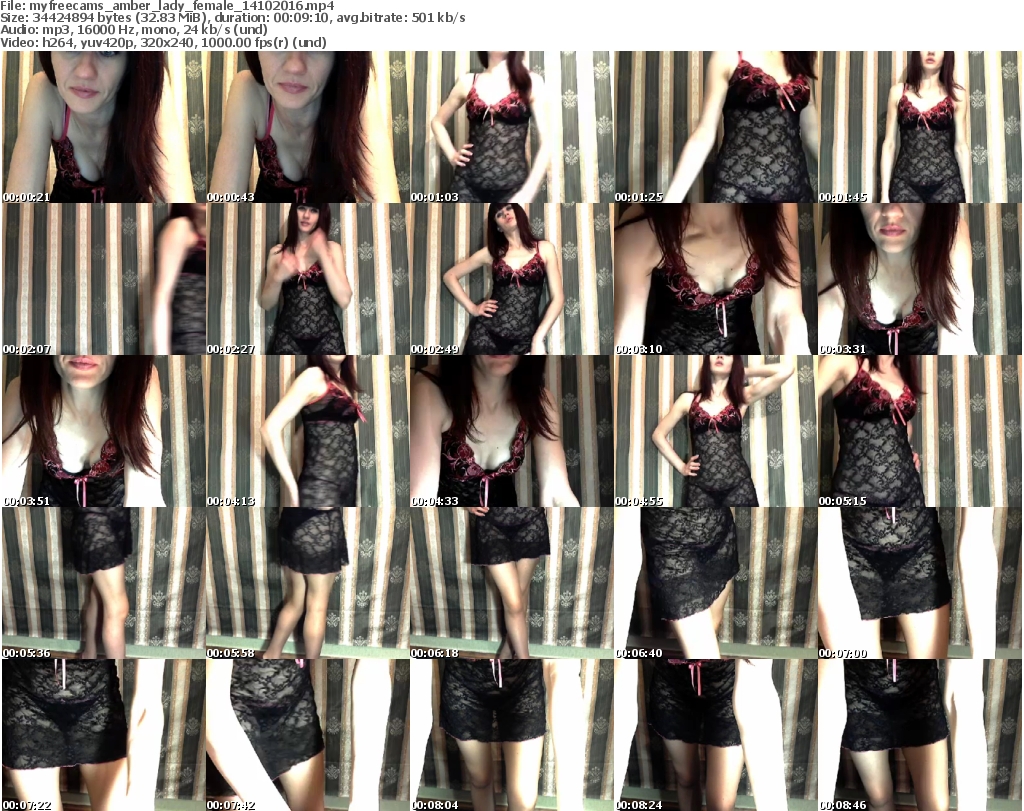Click the thumbnail timestamped 00:00:21
This screenshot has height=811, width=1024.
point(102,127)
